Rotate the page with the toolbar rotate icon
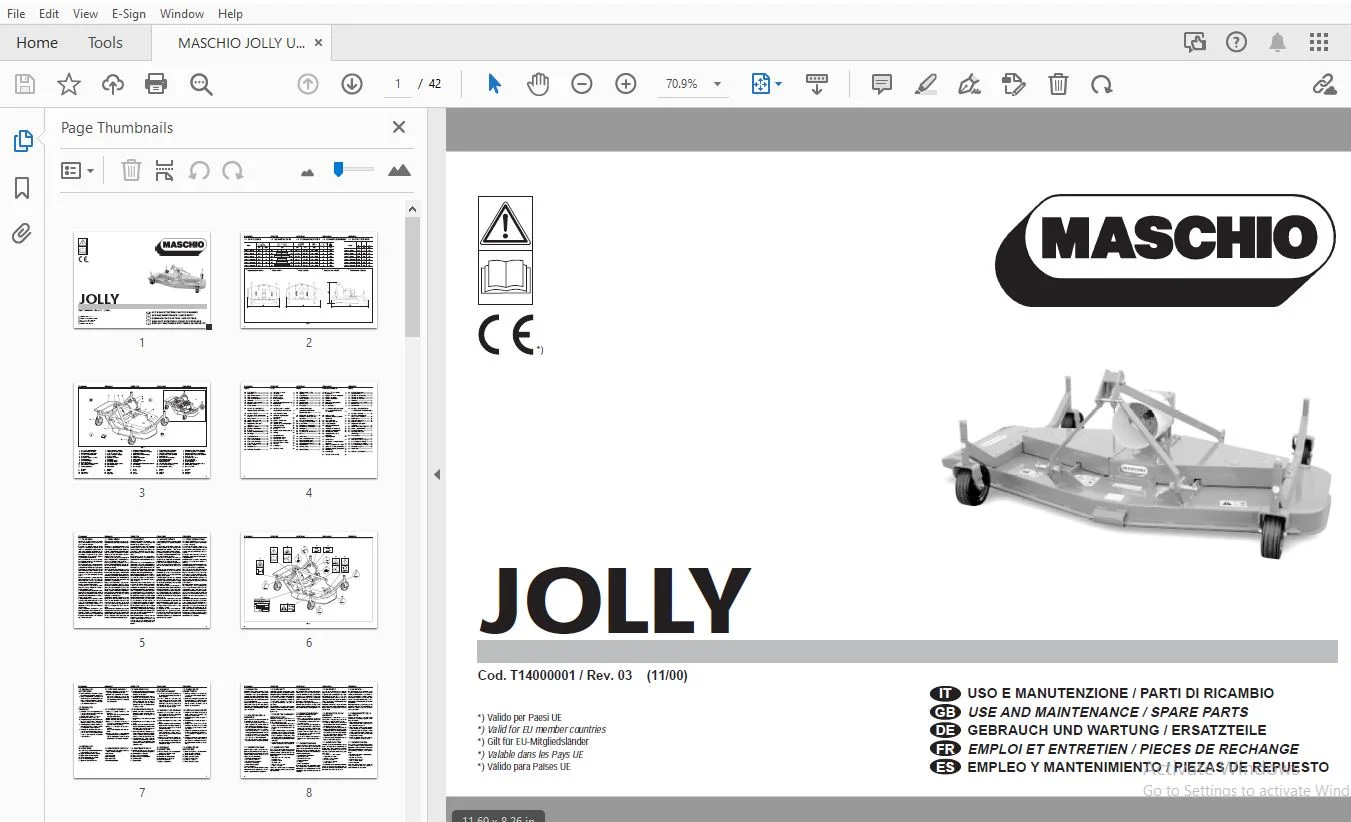The height and width of the screenshot is (822, 1351). [x=1102, y=85]
